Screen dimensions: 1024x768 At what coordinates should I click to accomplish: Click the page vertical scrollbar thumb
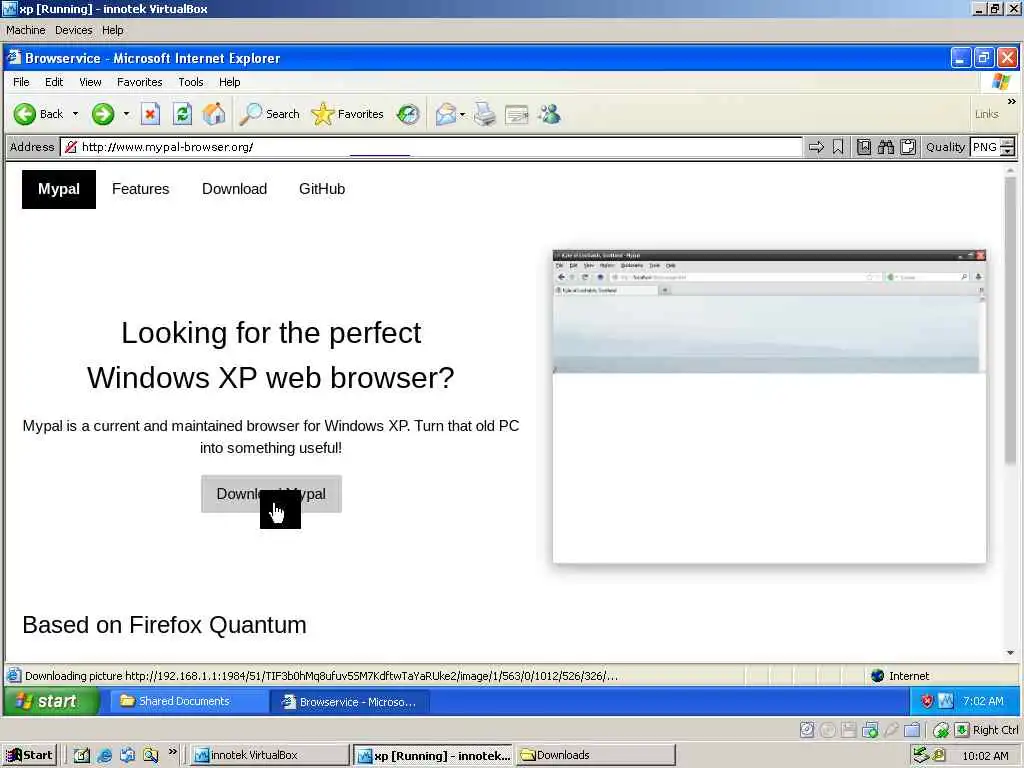1010,320
